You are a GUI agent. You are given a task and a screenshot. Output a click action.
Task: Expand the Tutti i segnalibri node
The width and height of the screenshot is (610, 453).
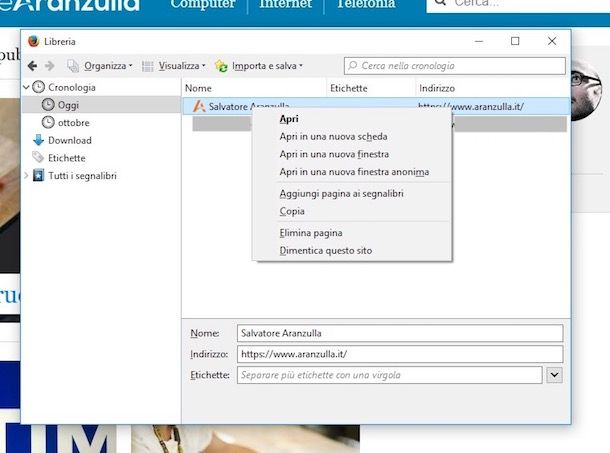pos(26,176)
